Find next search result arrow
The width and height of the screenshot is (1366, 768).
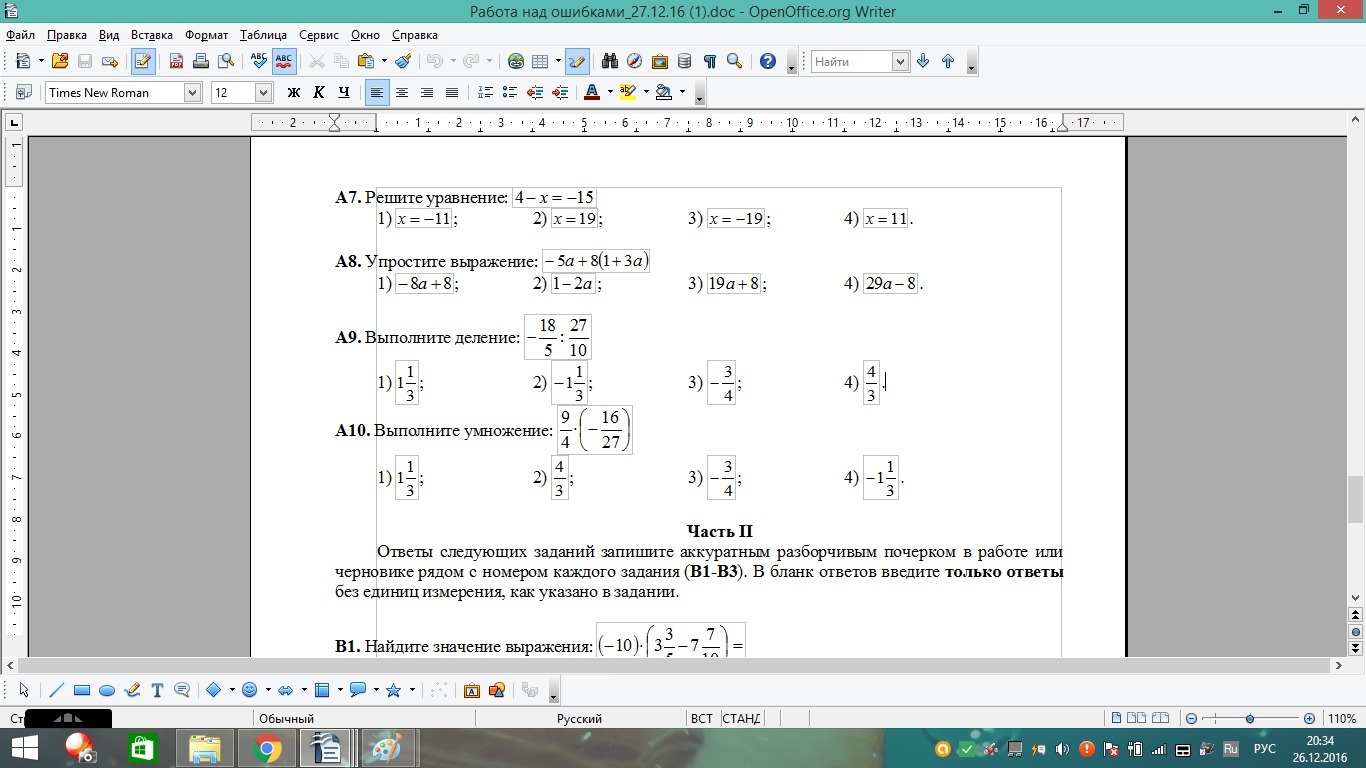pos(923,61)
